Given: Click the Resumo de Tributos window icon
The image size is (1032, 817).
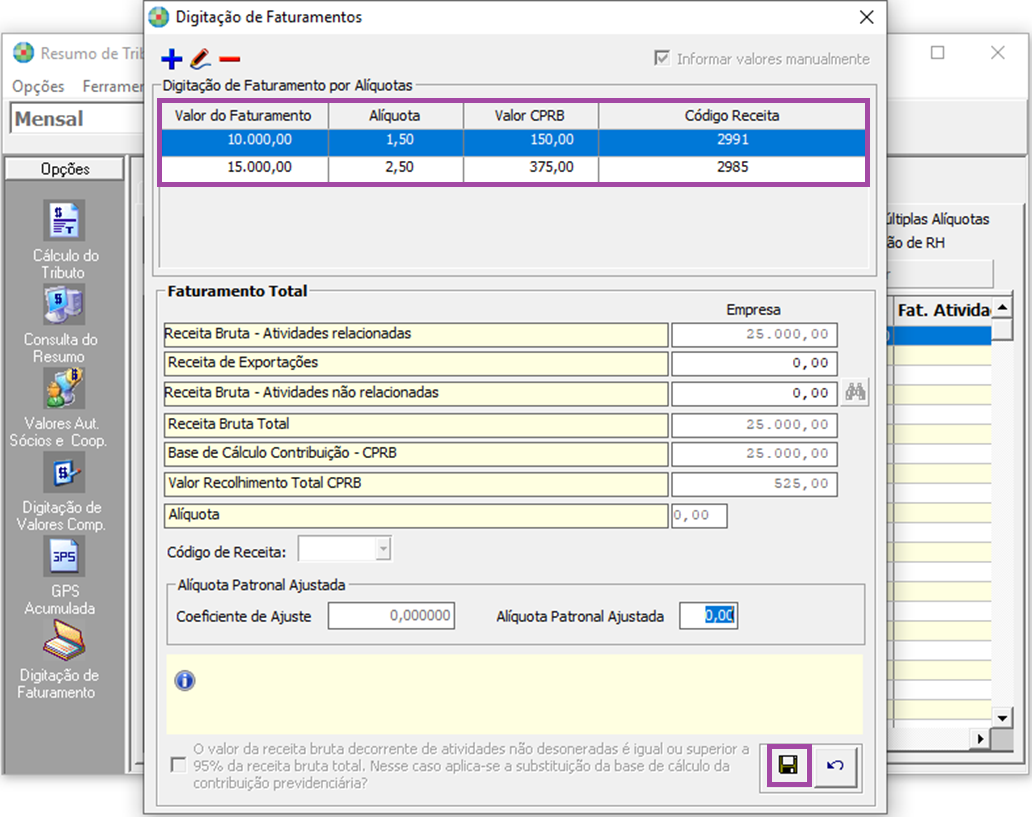Looking at the screenshot, I should [24, 53].
